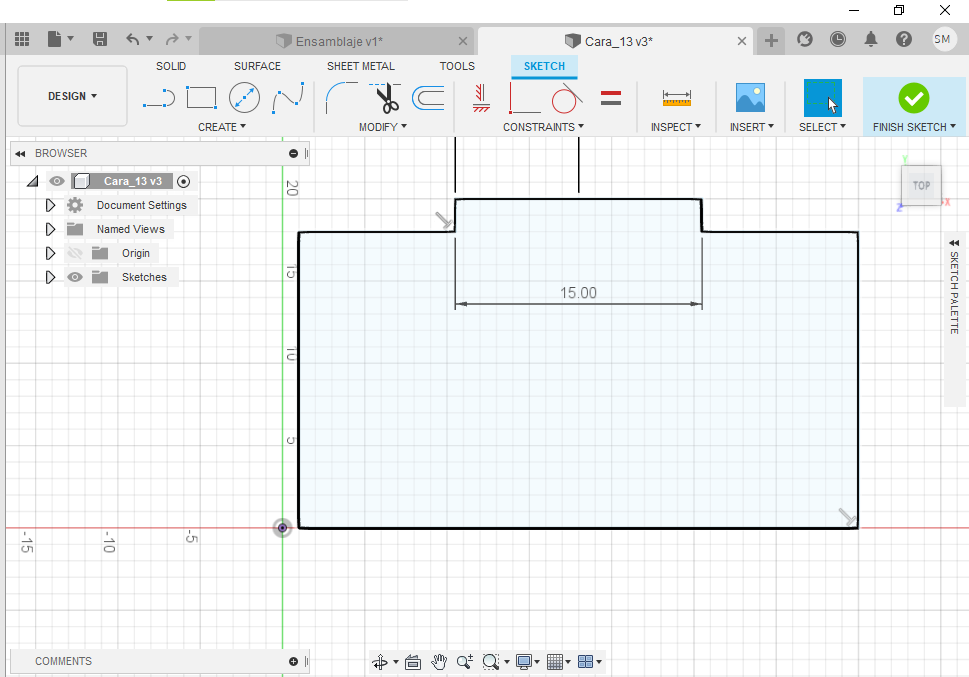Open the data panel grid icon

pos(22,40)
